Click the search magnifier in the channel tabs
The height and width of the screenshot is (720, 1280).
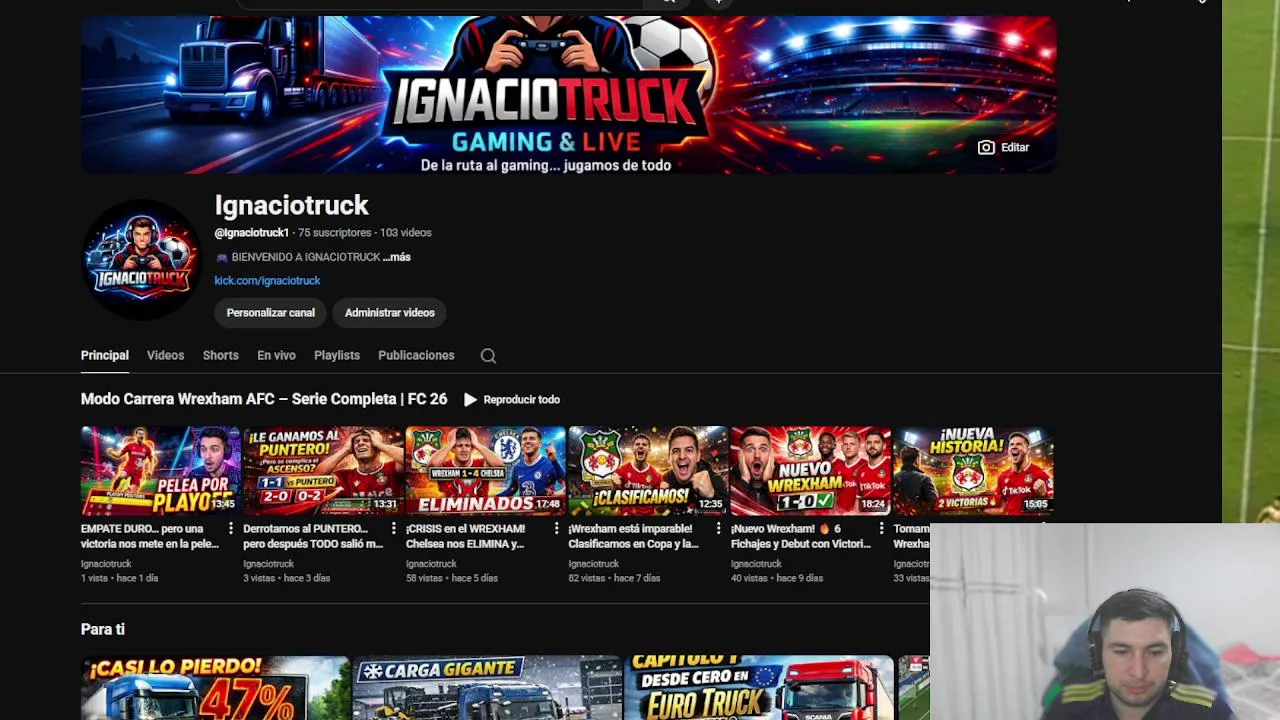tap(488, 356)
